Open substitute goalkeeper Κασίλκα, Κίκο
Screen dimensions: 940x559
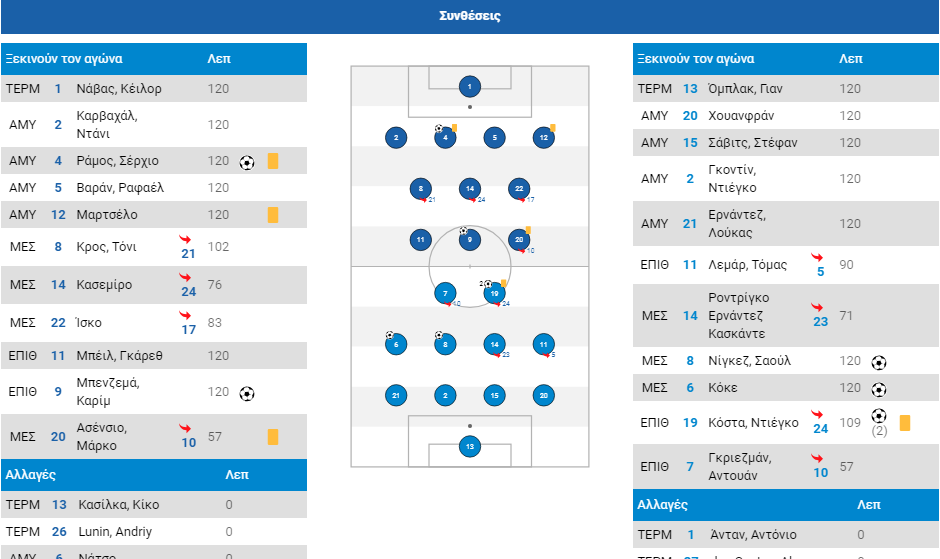119,504
